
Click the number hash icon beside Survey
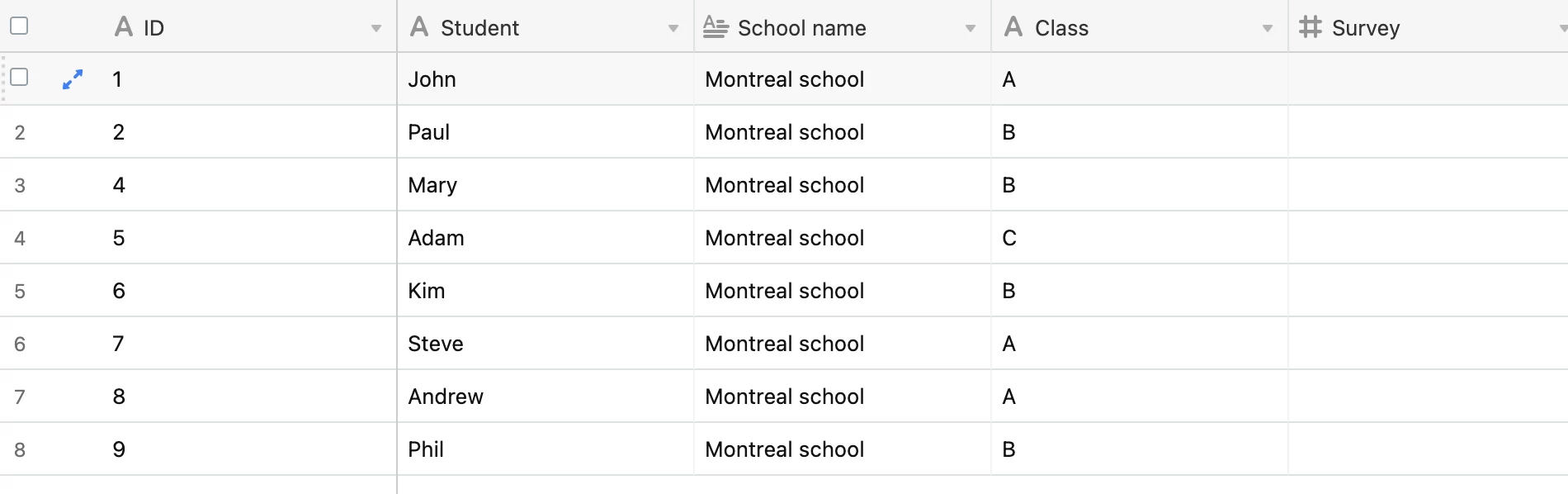pyautogui.click(x=1311, y=27)
